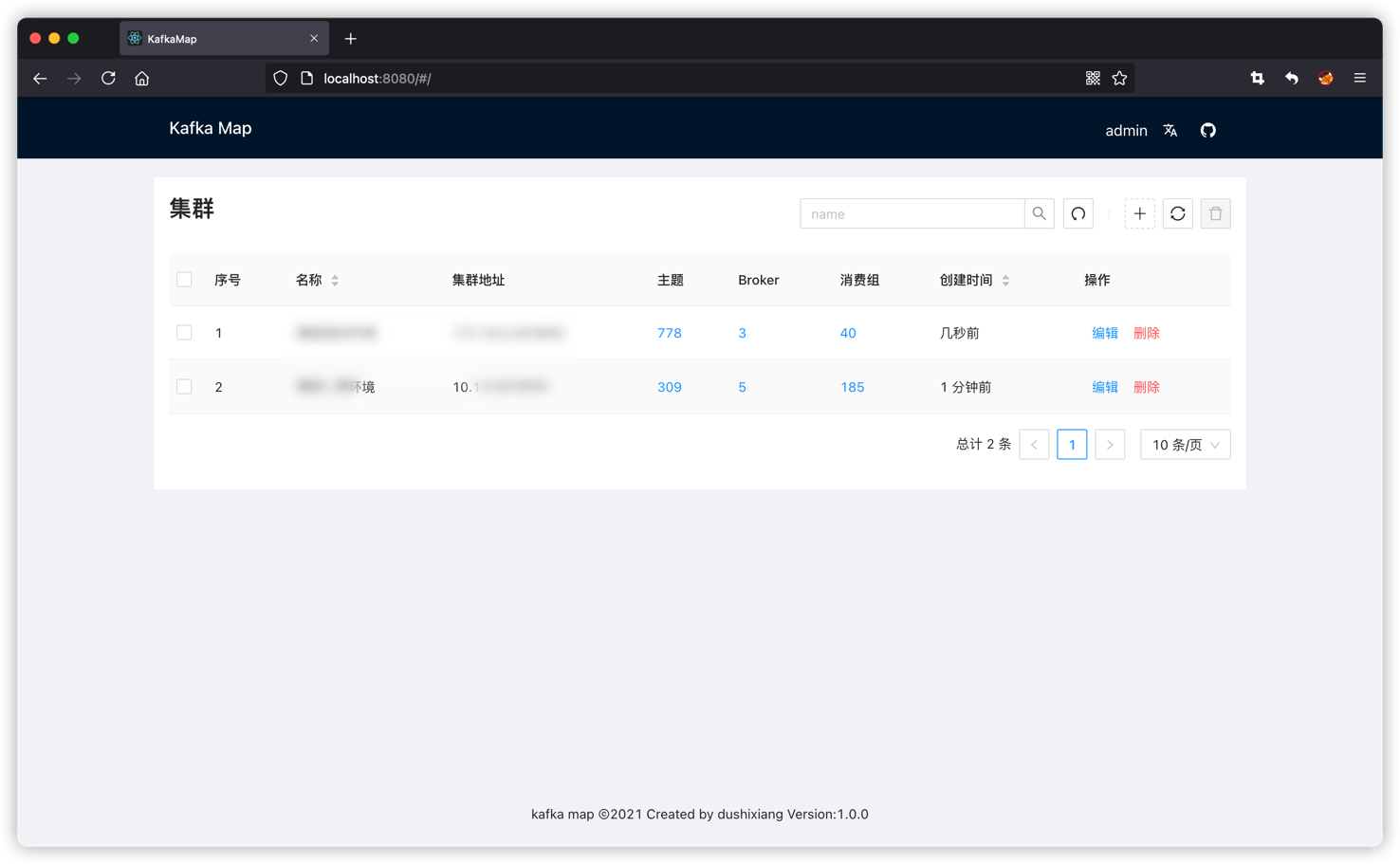1400x864 pixels.
Task: Check the checkbox of cluster row 2
Action: (184, 387)
